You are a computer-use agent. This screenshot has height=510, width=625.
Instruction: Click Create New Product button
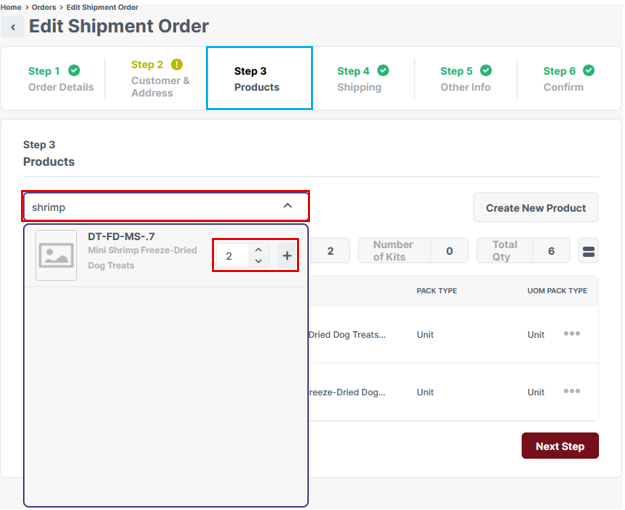coord(536,208)
